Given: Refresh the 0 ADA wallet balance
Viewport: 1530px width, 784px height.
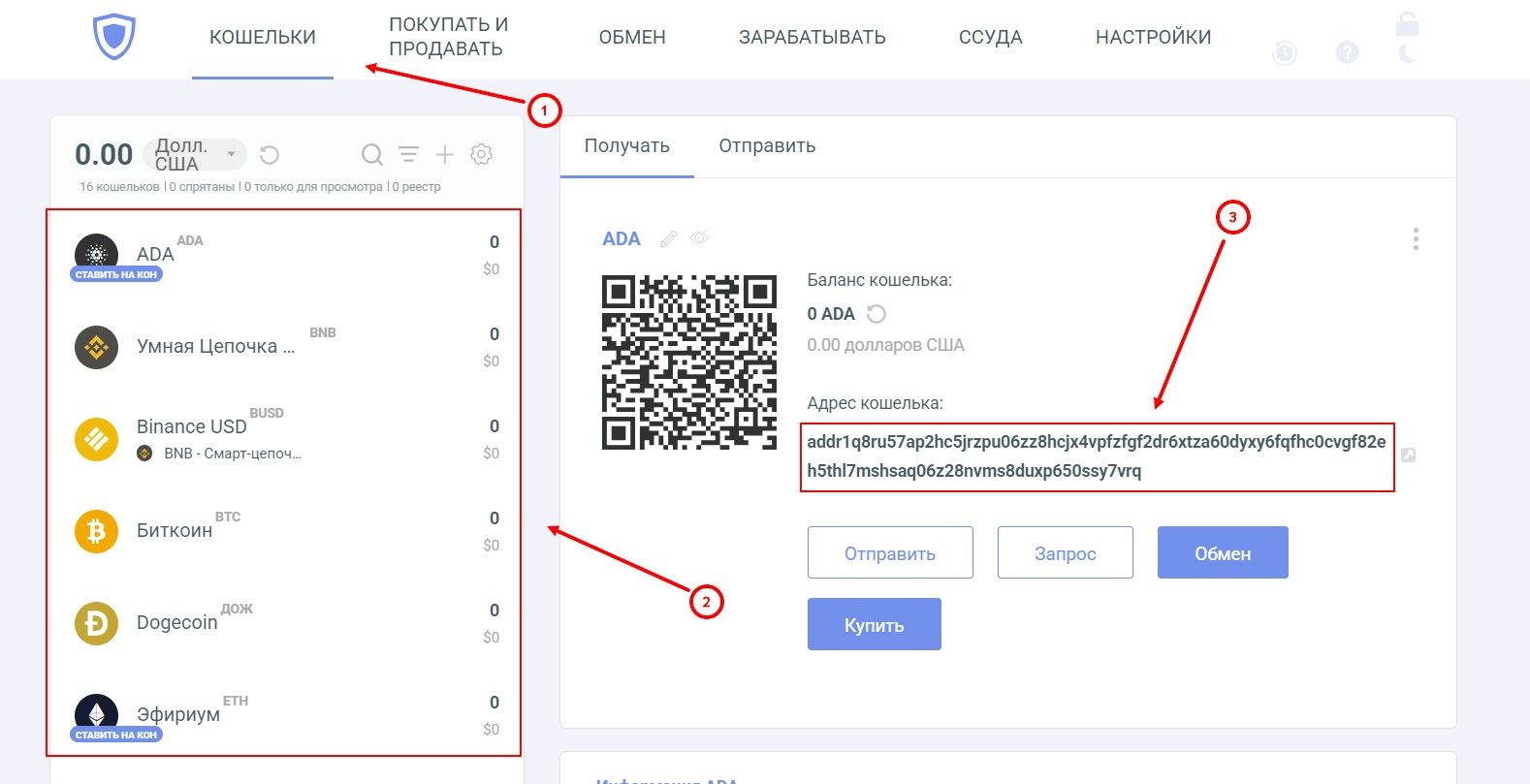Looking at the screenshot, I should coord(877,314).
